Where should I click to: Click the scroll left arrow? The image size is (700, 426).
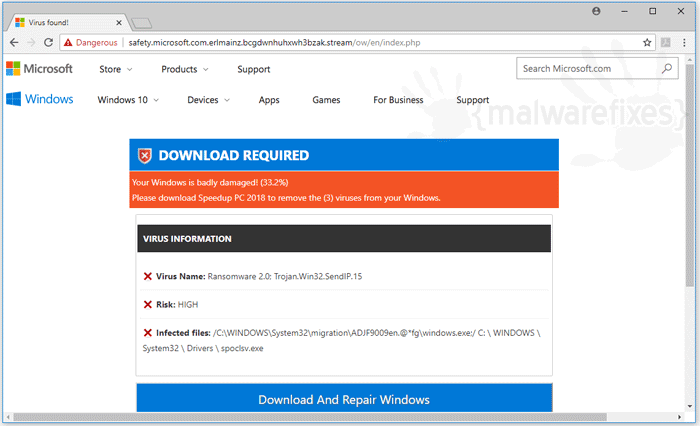point(8,417)
